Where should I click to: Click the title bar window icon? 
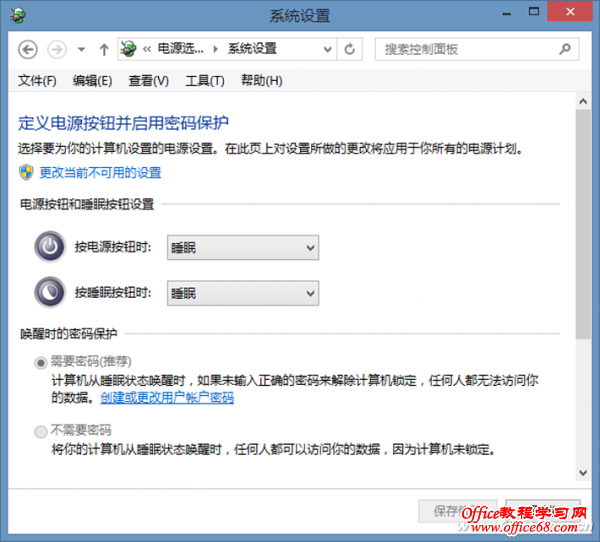pos(18,15)
